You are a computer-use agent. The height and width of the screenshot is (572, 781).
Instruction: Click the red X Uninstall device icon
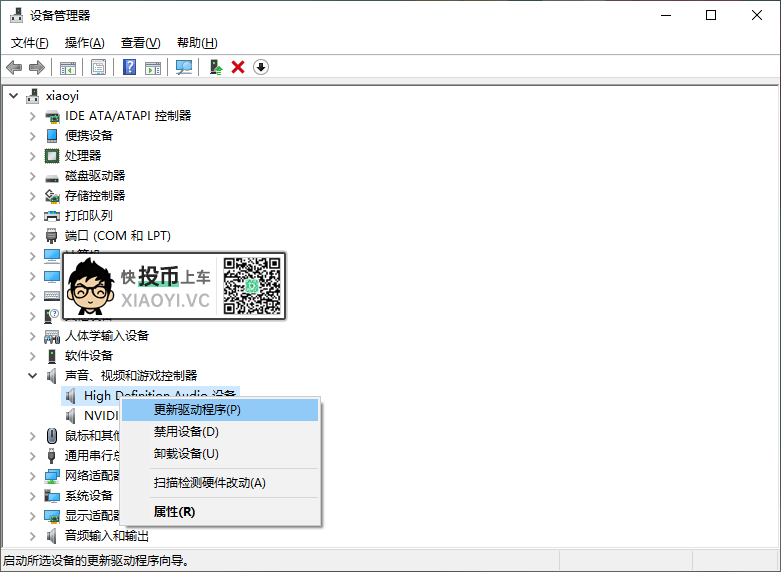coord(238,67)
